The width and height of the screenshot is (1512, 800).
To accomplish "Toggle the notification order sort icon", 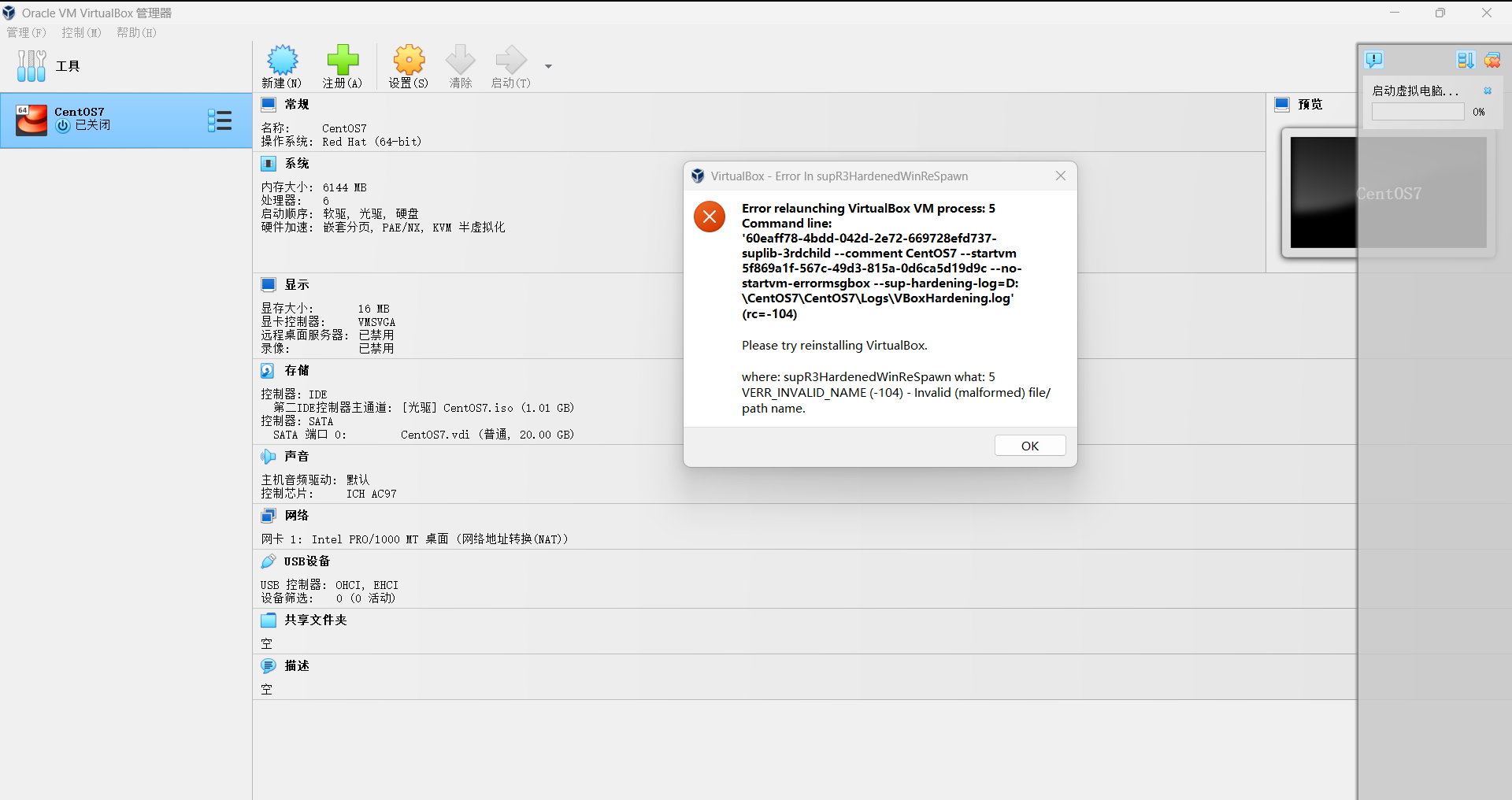I will pyautogui.click(x=1465, y=60).
